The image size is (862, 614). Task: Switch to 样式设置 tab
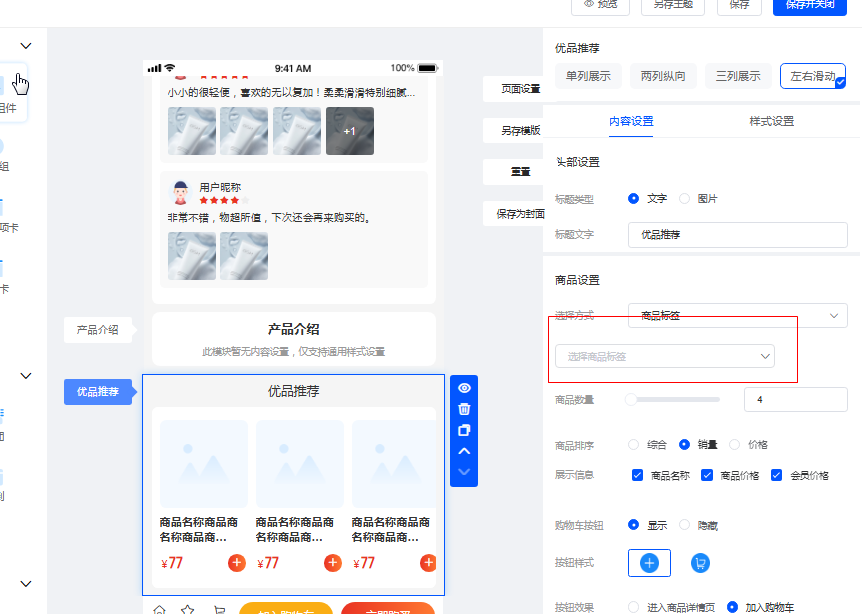(x=772, y=121)
